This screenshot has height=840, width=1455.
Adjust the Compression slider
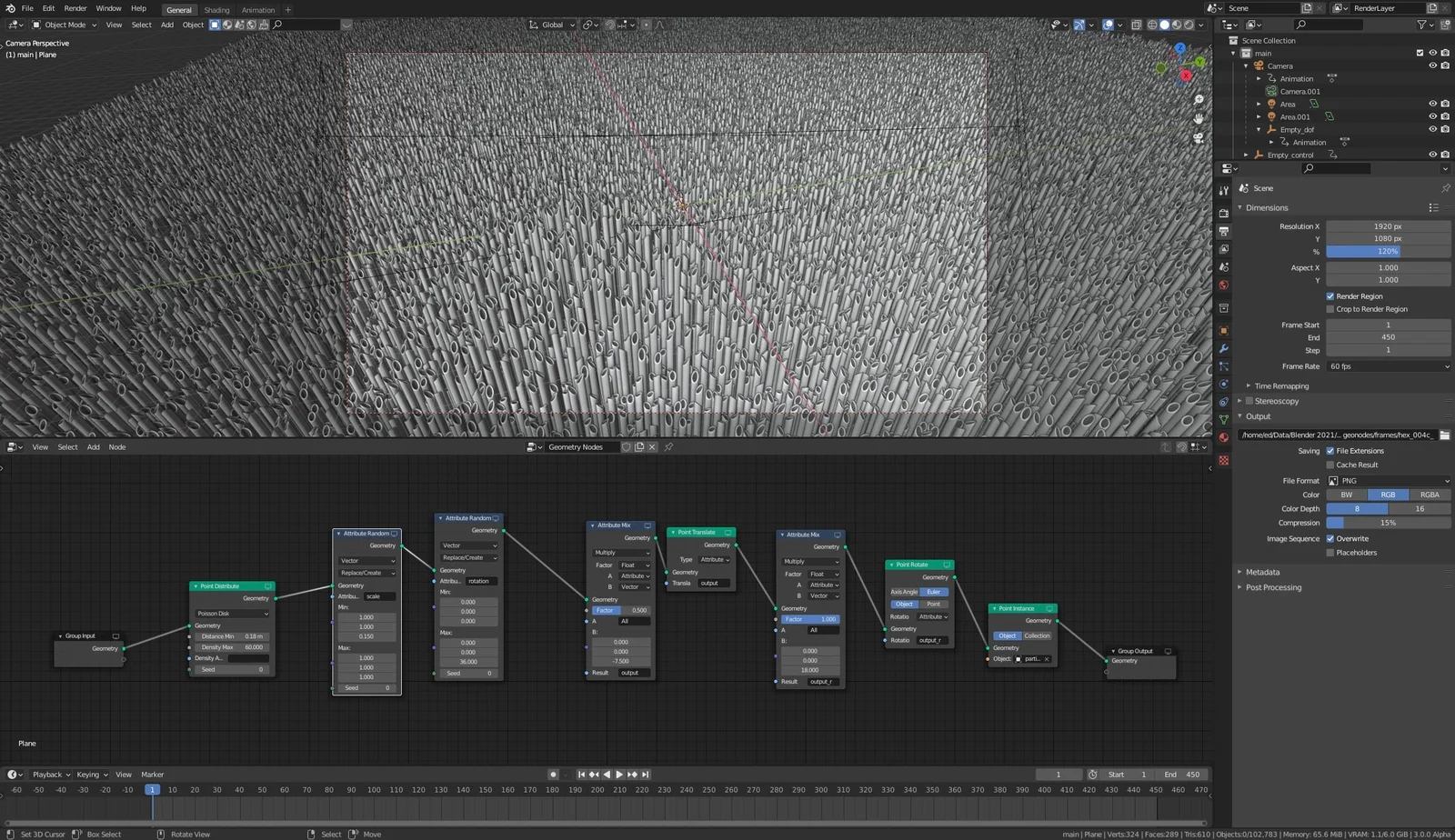point(1389,523)
